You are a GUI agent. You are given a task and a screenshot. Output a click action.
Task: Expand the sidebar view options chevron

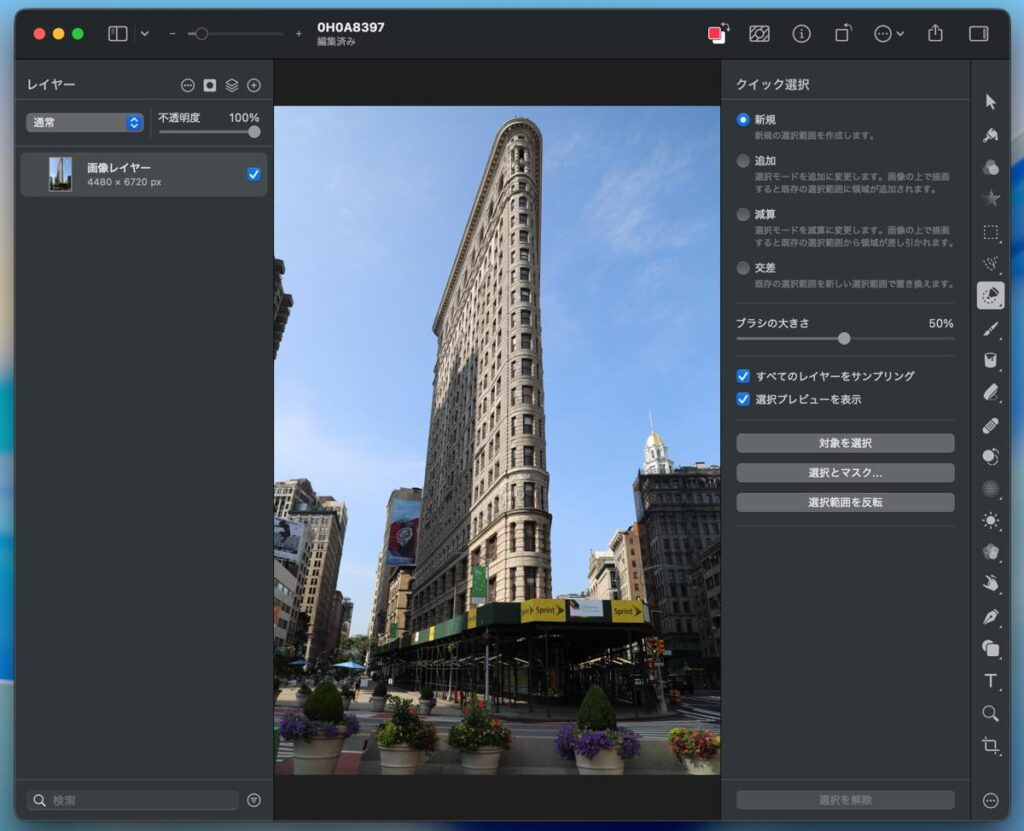point(145,34)
